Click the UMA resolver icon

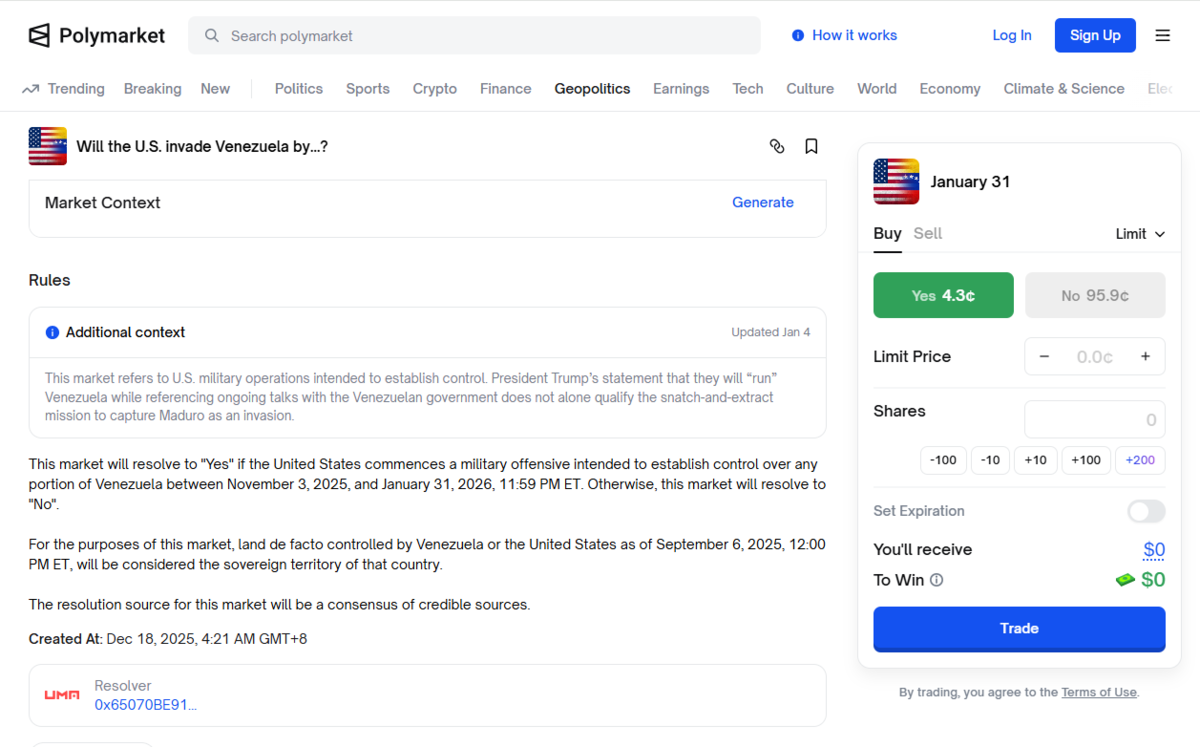pos(61,694)
